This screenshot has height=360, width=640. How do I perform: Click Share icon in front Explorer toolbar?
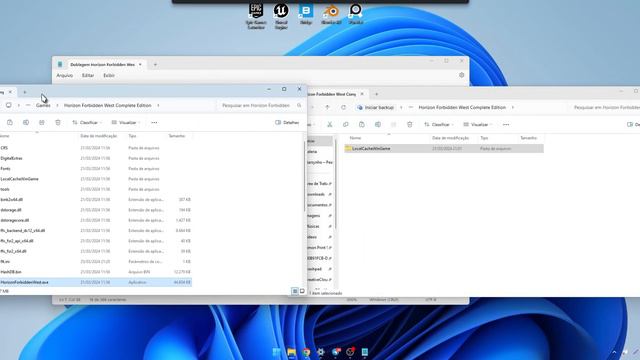42,122
